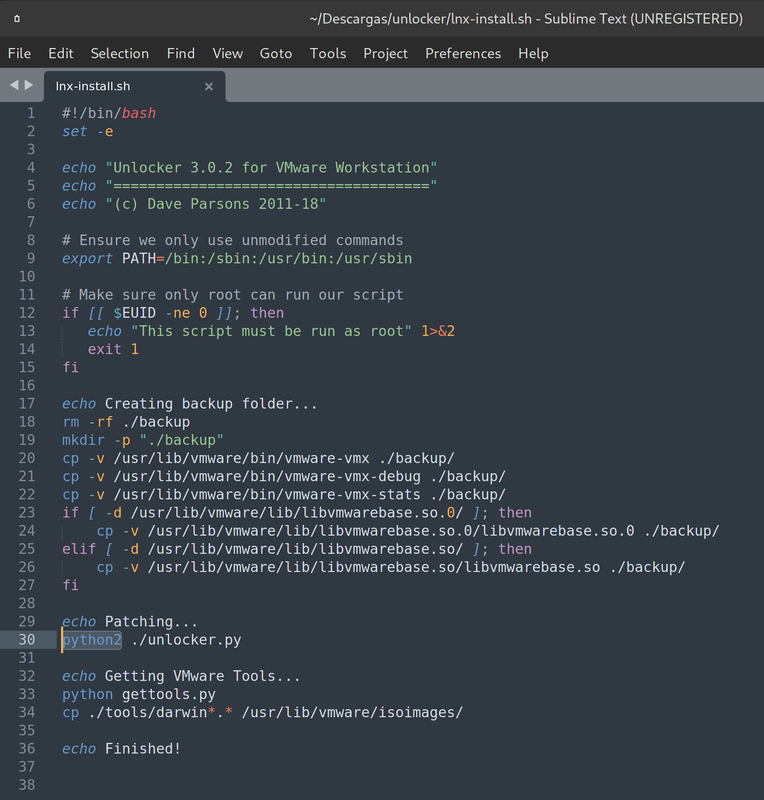Open the Project menu

pos(386,53)
